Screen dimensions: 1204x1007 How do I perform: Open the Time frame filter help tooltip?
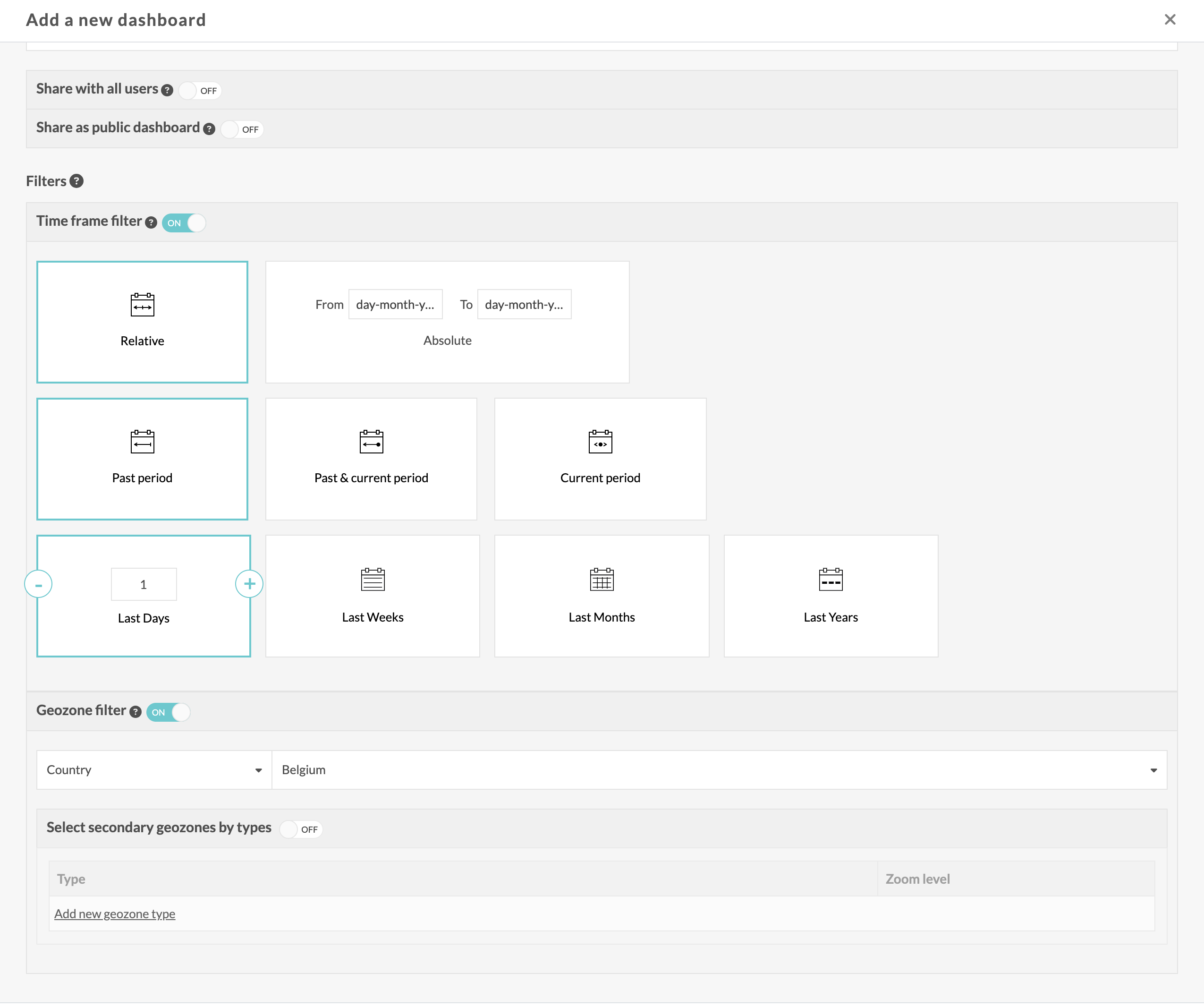point(151,222)
